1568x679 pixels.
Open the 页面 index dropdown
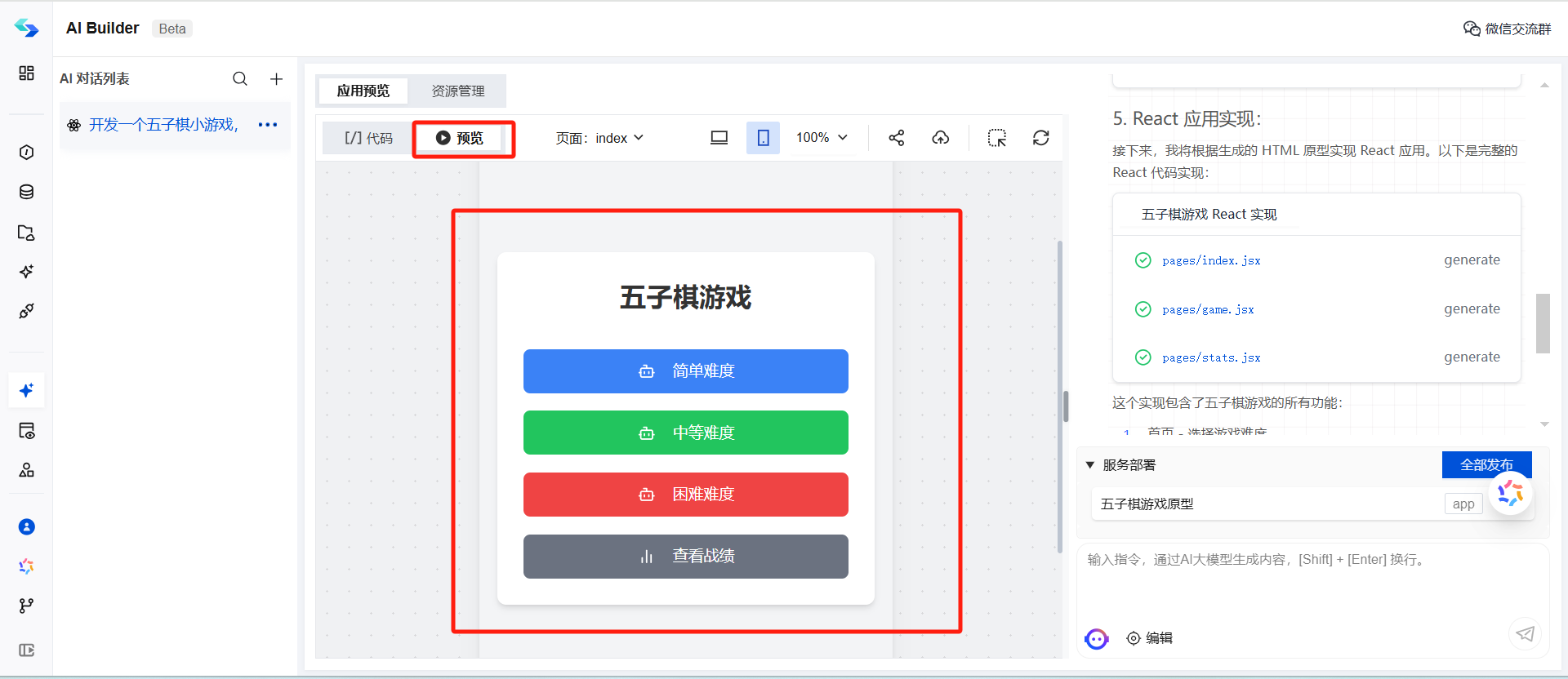(x=600, y=138)
